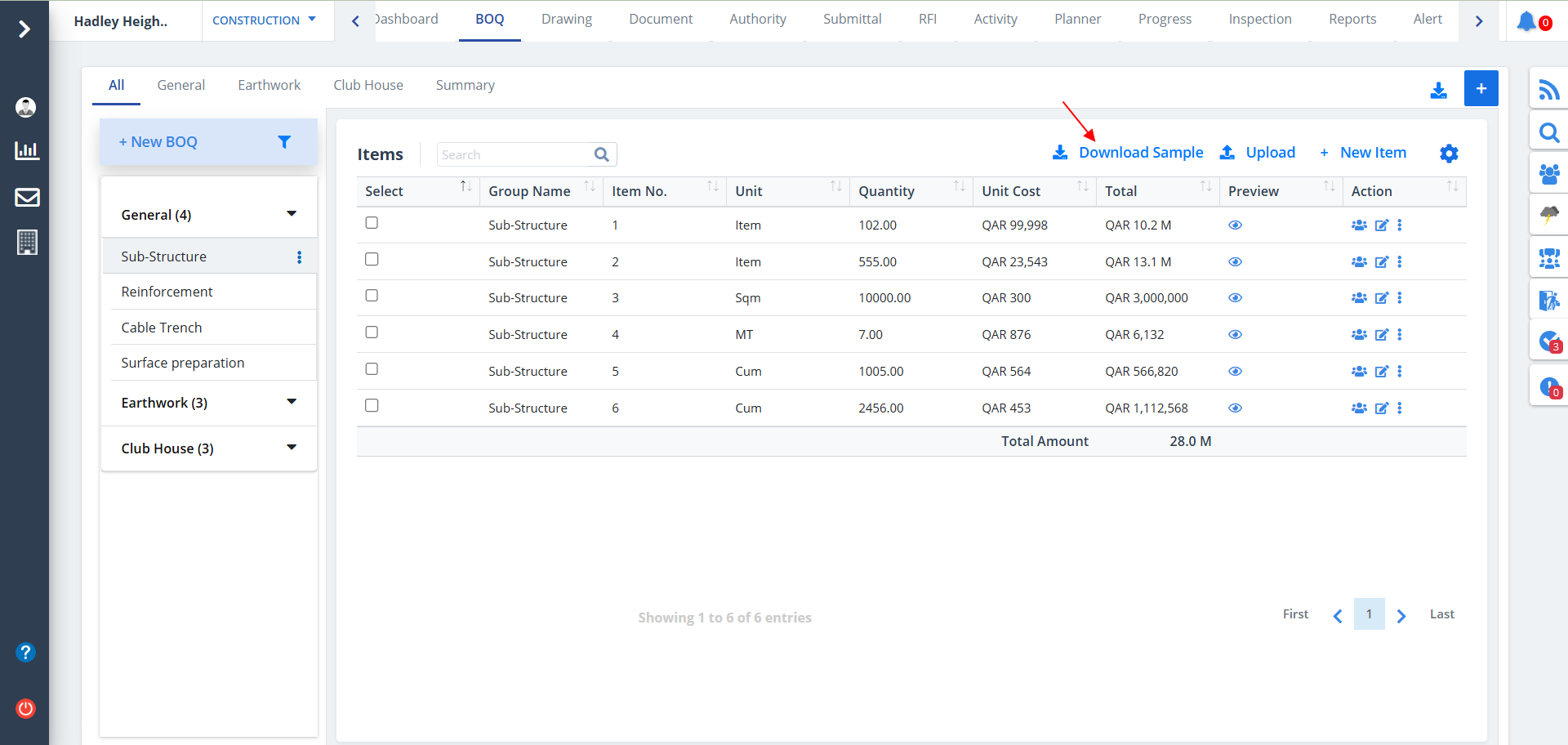1568x745 pixels.
Task: Select checkbox for the 2456.00 quantity row
Action: coord(372,406)
